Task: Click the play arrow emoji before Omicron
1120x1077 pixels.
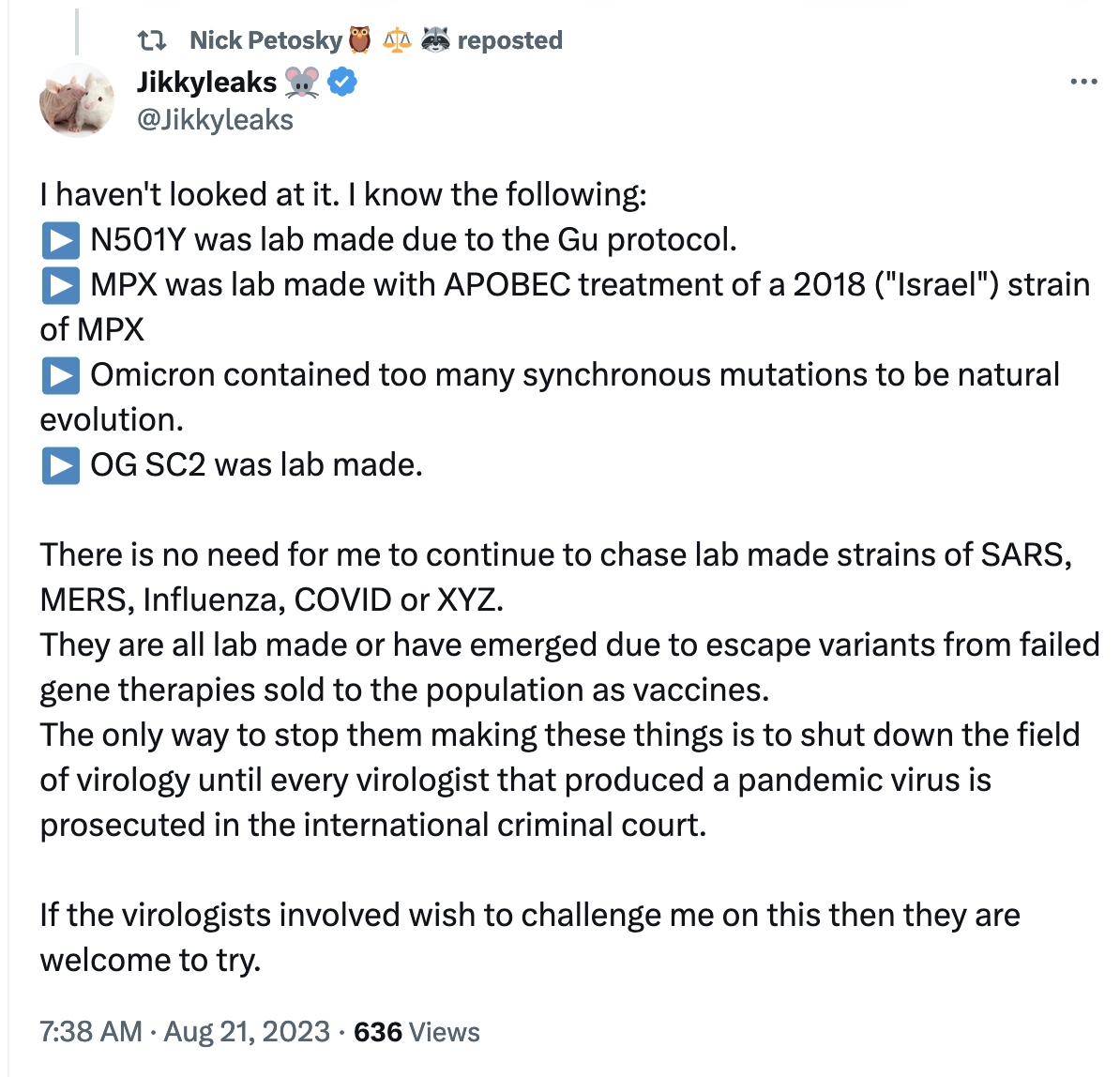Action: coord(60,375)
